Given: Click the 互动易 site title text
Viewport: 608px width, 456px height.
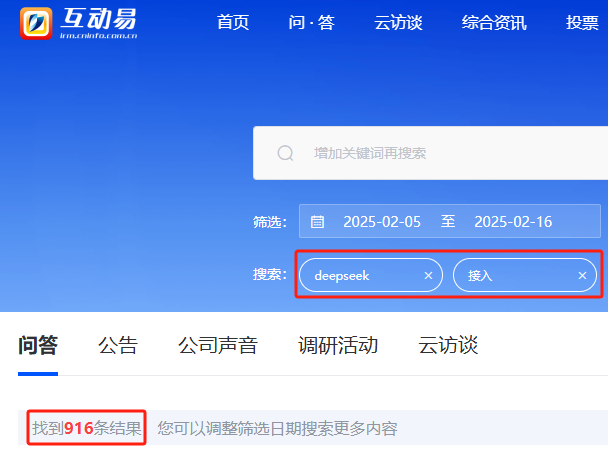Looking at the screenshot, I should [98, 19].
